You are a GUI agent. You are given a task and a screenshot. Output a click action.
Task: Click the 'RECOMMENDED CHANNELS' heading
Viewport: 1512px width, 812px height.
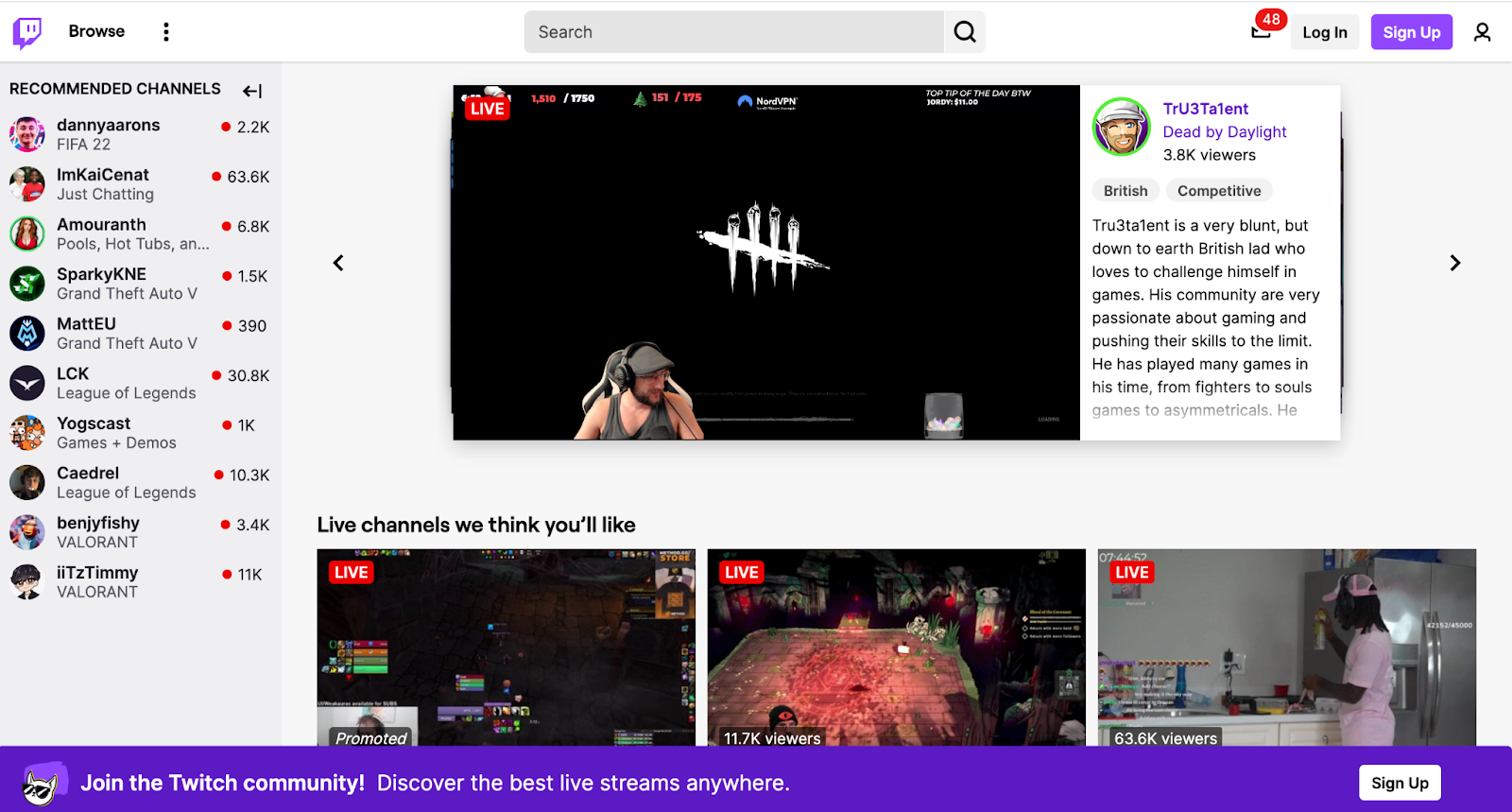(115, 89)
